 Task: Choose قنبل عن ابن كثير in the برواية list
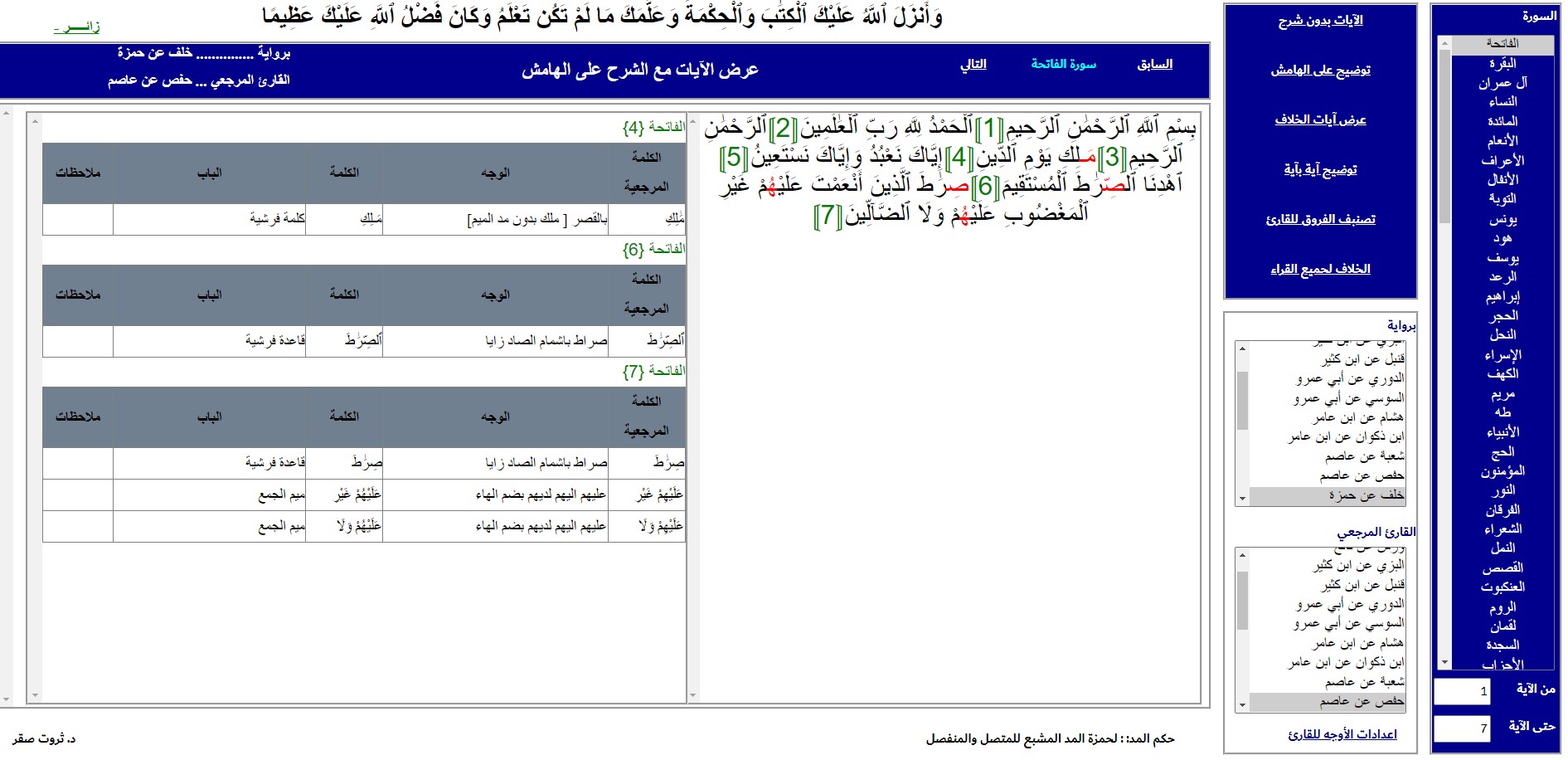(x=1362, y=359)
